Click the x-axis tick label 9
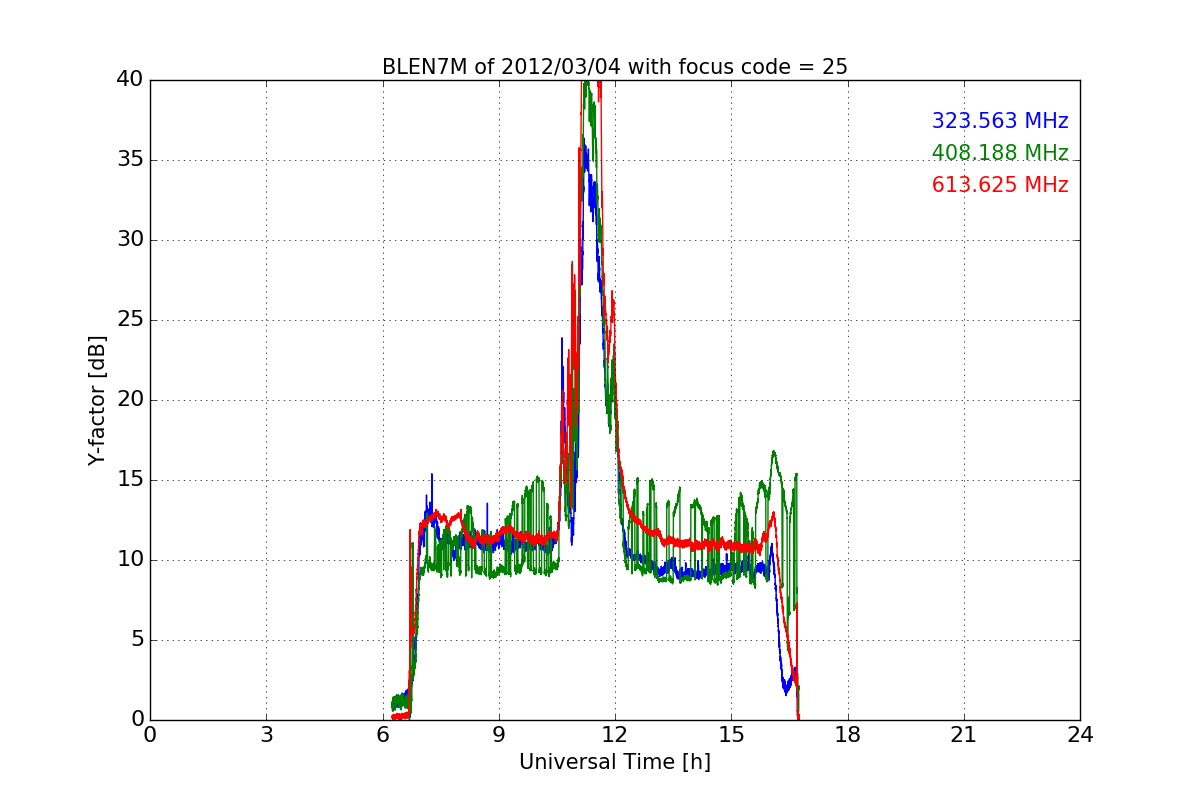The height and width of the screenshot is (800, 1200). pyautogui.click(x=499, y=734)
